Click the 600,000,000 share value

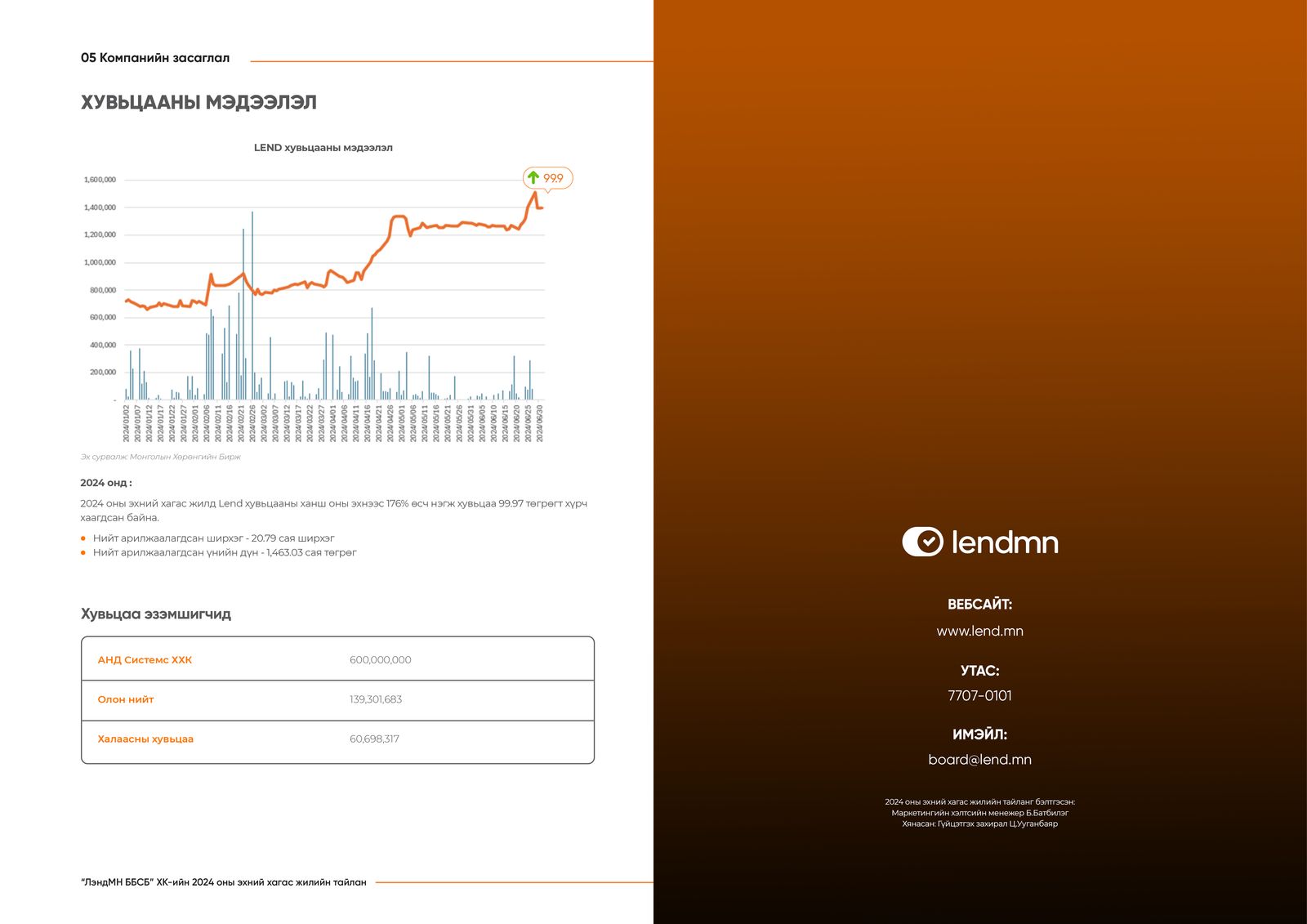(x=380, y=660)
